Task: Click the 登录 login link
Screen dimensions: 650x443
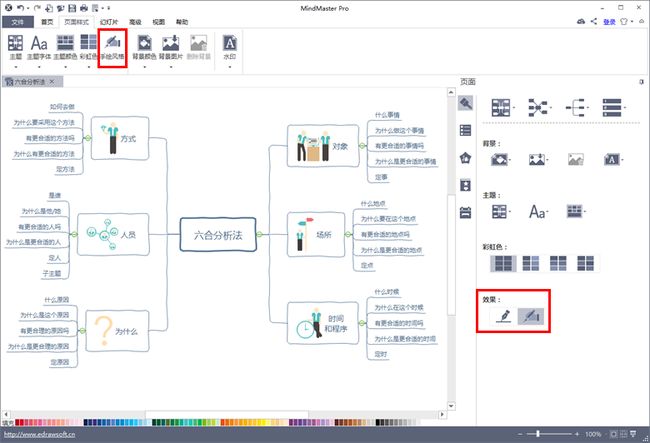Action: click(x=609, y=22)
